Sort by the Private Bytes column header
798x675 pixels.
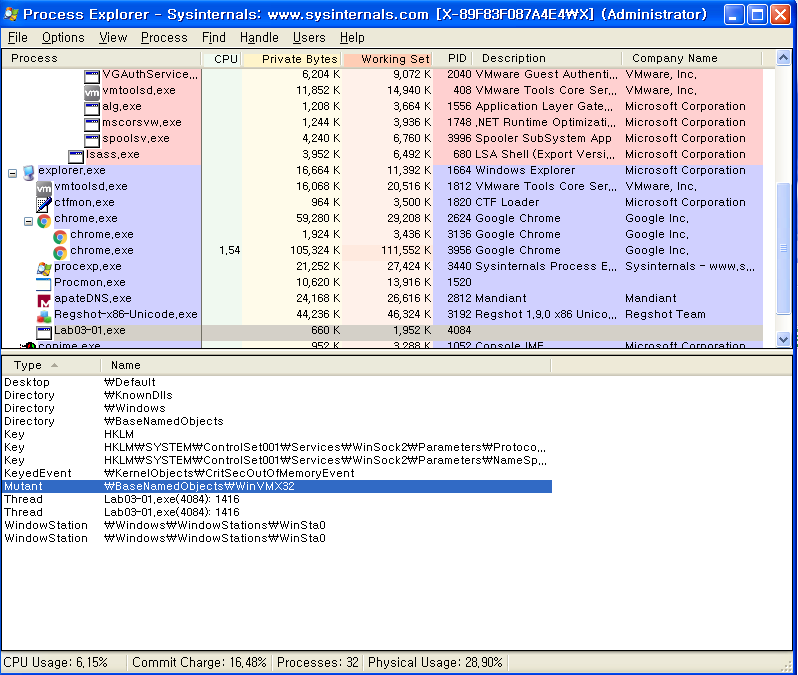click(x=293, y=59)
